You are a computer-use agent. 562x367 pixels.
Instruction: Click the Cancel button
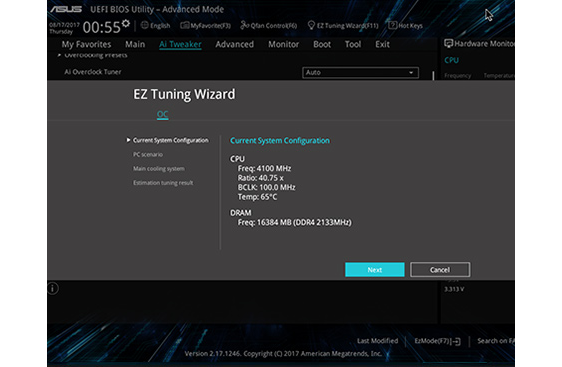[440, 270]
